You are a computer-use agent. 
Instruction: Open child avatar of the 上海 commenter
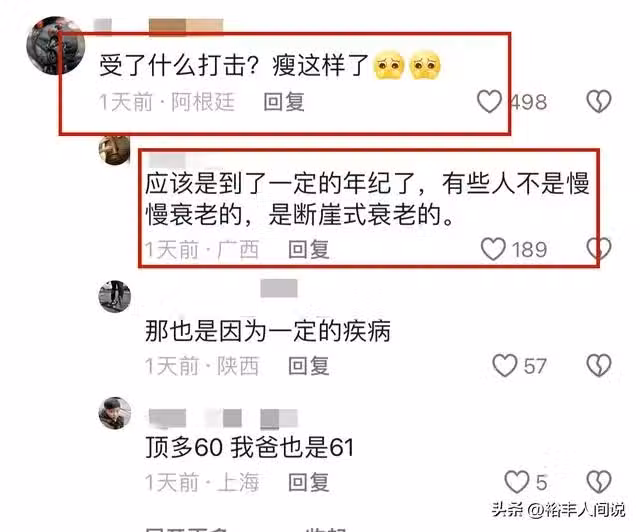(x=115, y=413)
